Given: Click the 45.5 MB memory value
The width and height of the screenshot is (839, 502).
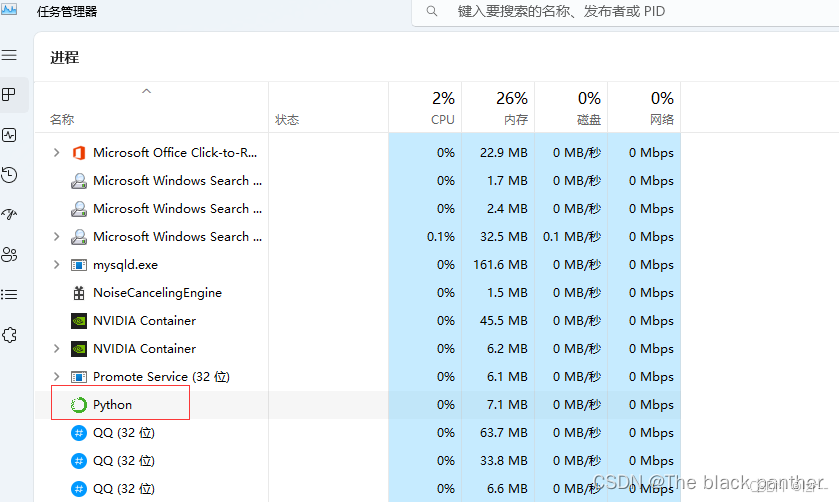Looking at the screenshot, I should 504,321.
